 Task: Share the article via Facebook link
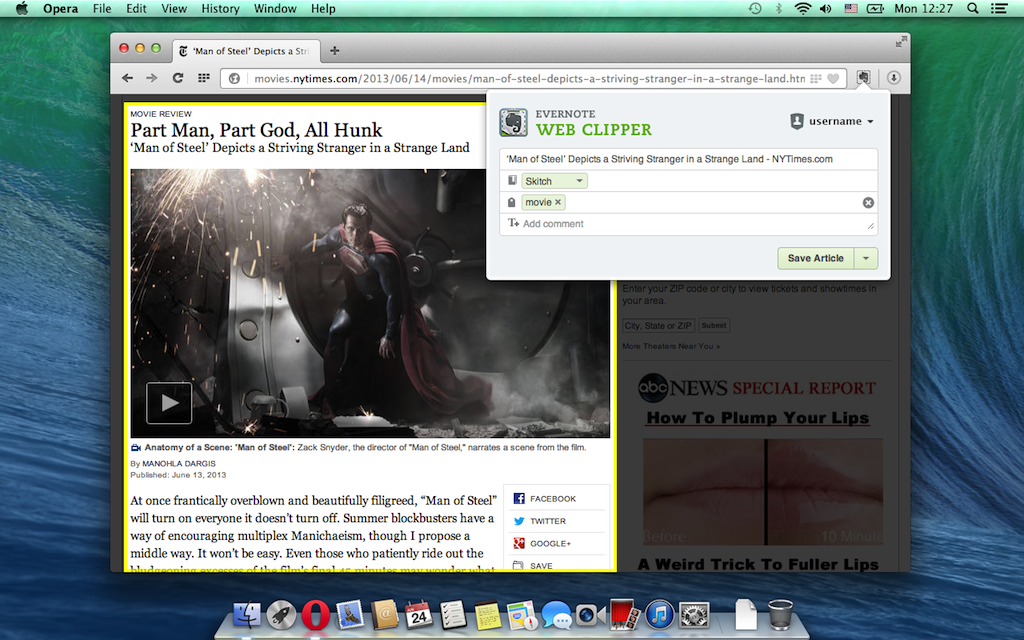tap(552, 498)
